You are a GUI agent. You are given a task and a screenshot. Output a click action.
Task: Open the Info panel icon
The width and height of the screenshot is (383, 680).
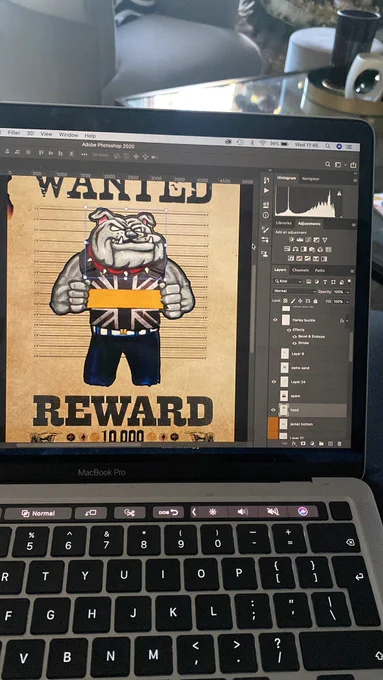coord(265,216)
